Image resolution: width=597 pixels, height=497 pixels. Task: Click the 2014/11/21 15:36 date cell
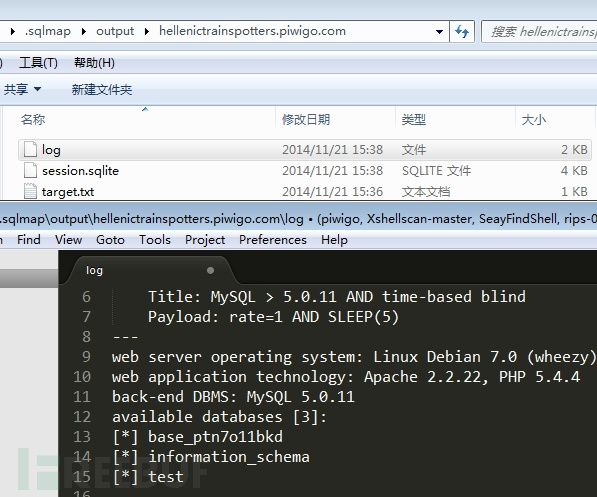click(332, 192)
